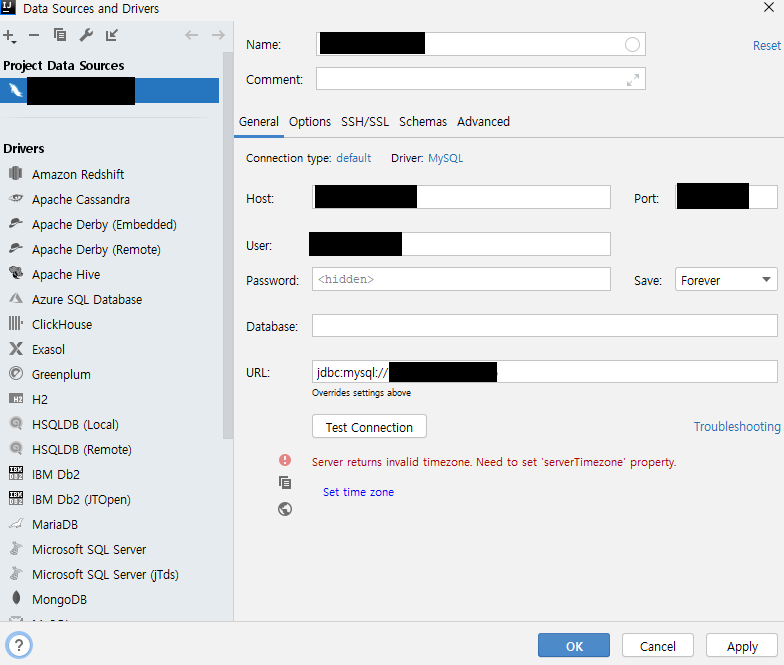Viewport: 784px width, 665px height.
Task: Focus the Password input field
Action: tap(461, 279)
